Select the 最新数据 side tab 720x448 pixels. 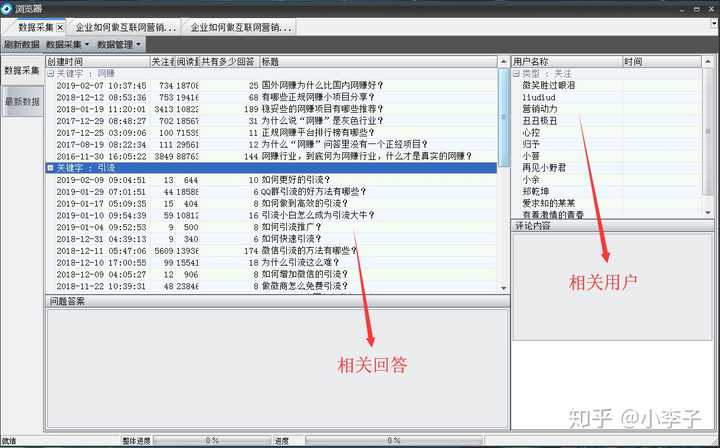point(22,101)
